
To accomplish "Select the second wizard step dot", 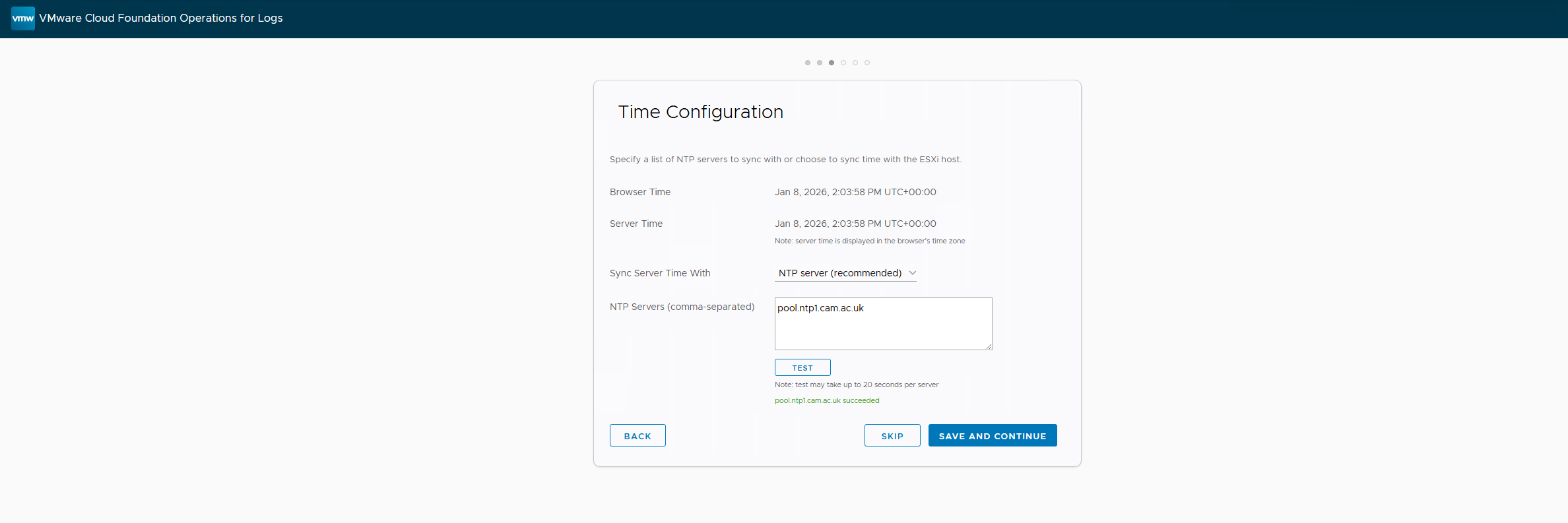I will (x=820, y=63).
